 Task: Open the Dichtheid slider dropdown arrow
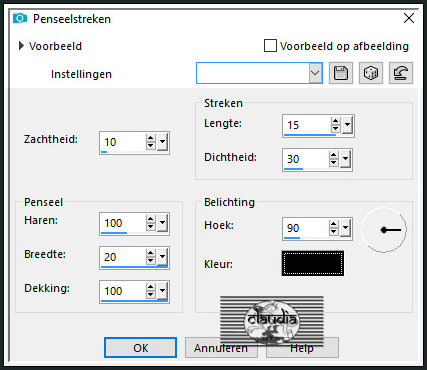tap(345, 159)
